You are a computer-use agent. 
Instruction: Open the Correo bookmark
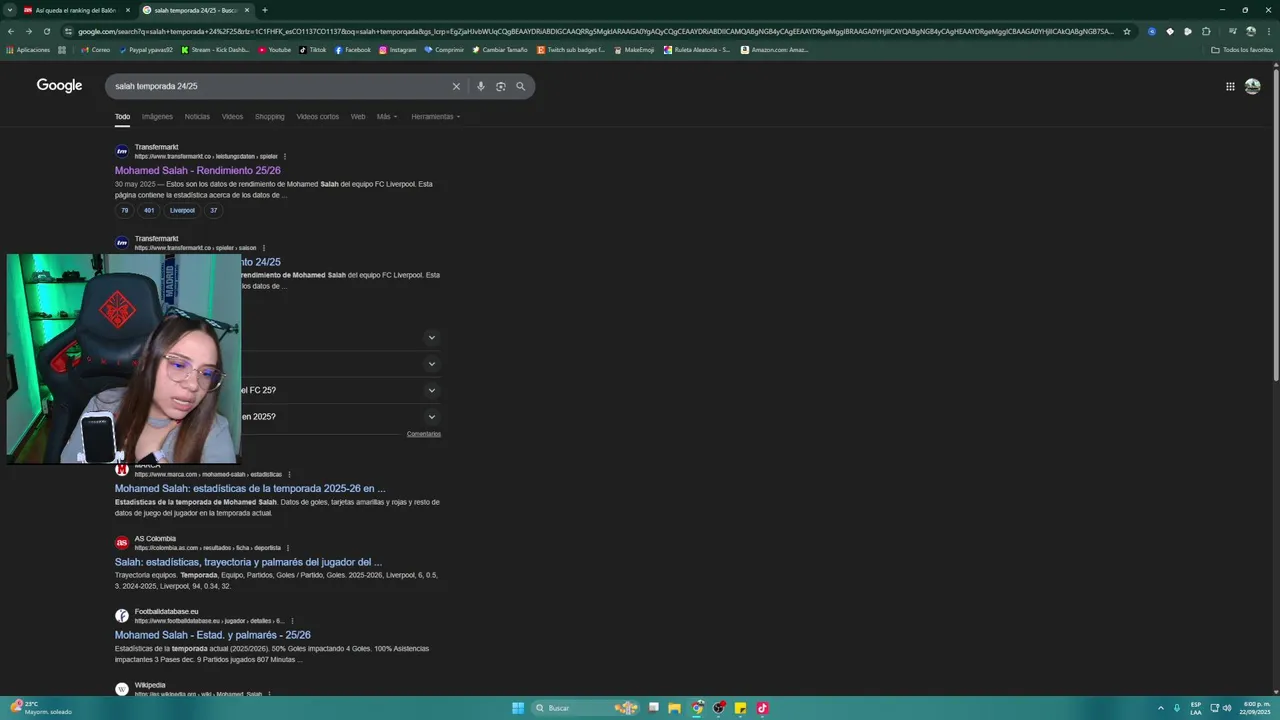coord(96,50)
